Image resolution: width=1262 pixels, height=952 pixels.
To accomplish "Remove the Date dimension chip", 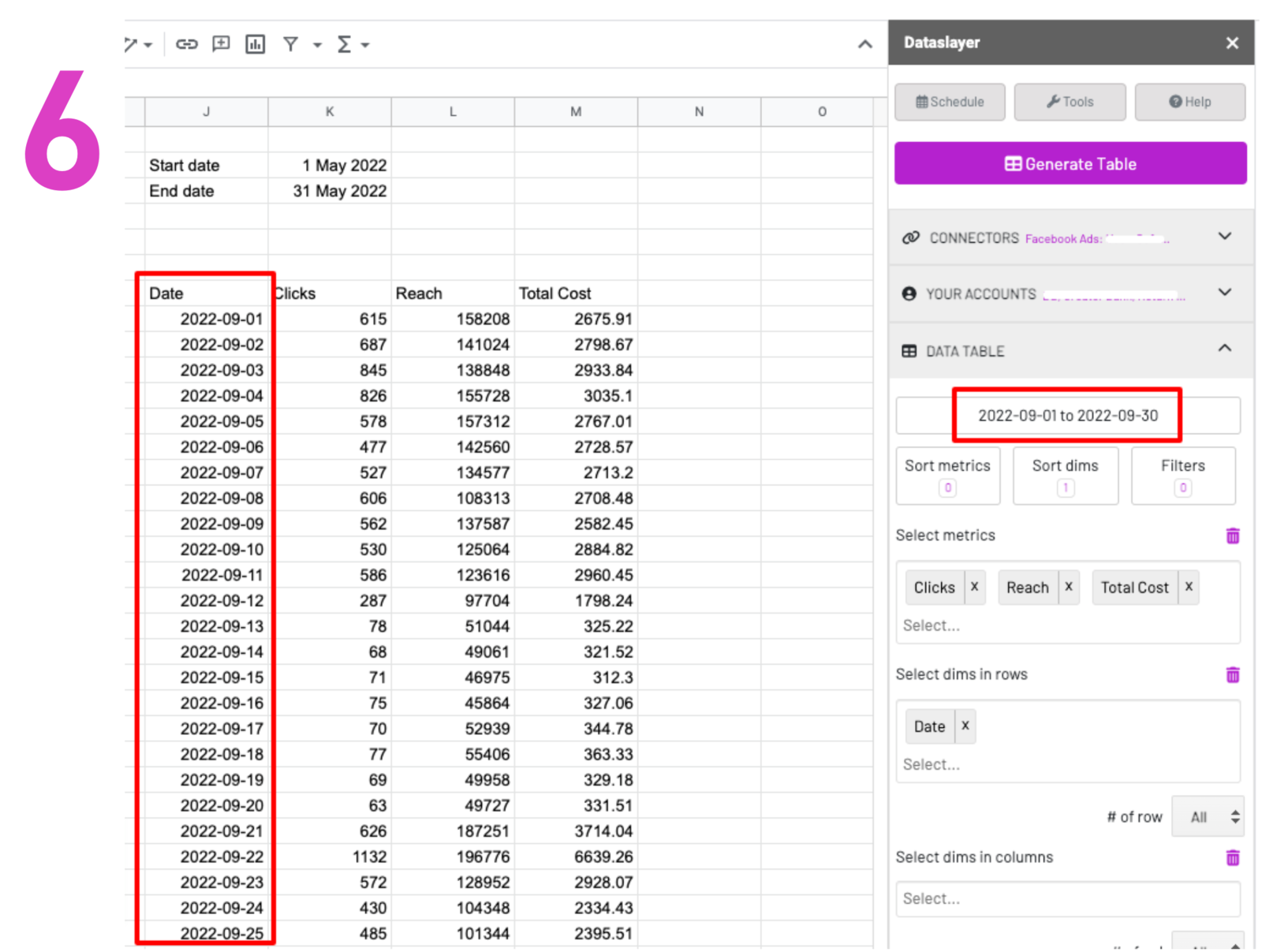I will 965,726.
